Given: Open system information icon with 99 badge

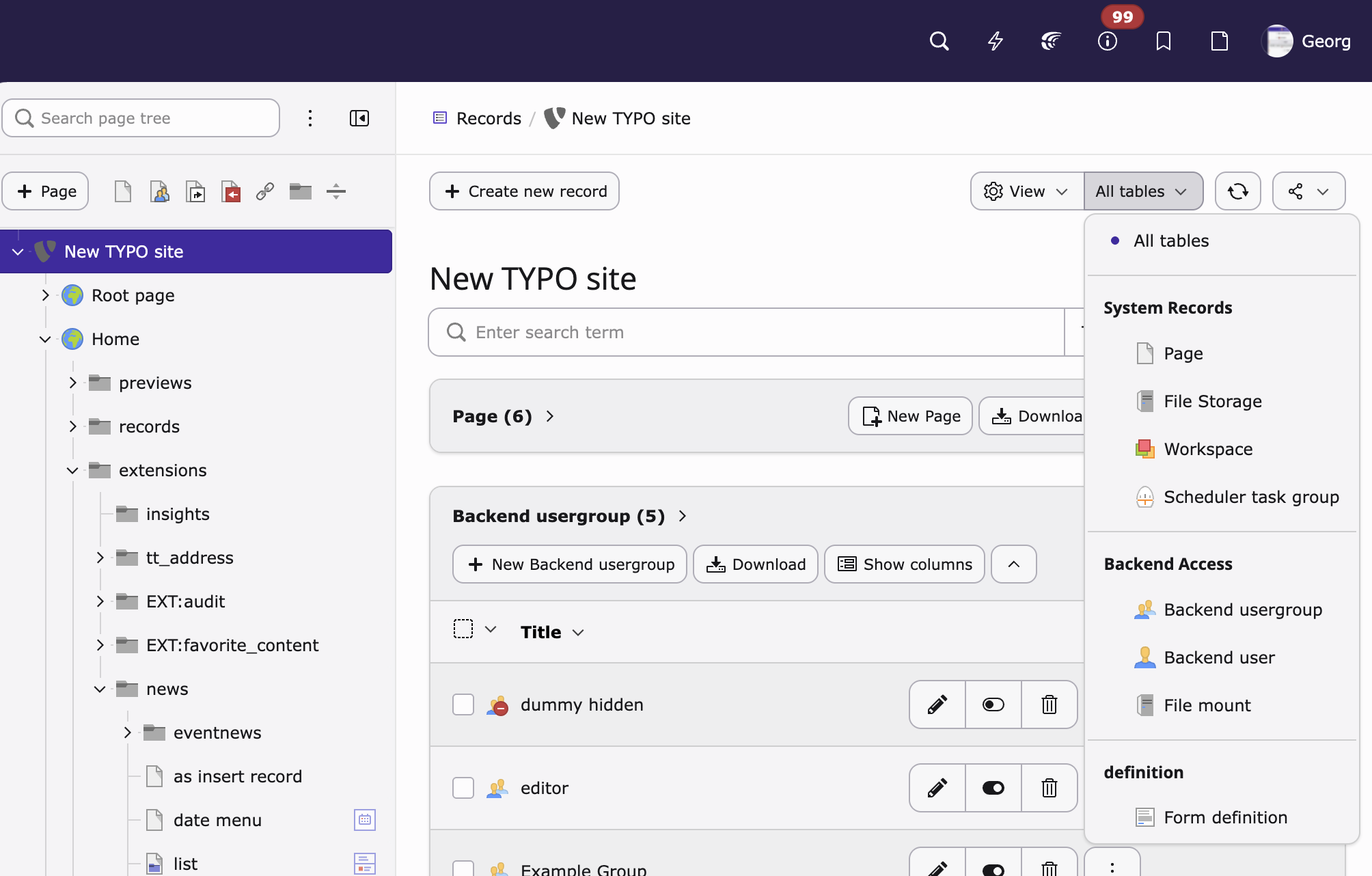Looking at the screenshot, I should (x=1108, y=41).
